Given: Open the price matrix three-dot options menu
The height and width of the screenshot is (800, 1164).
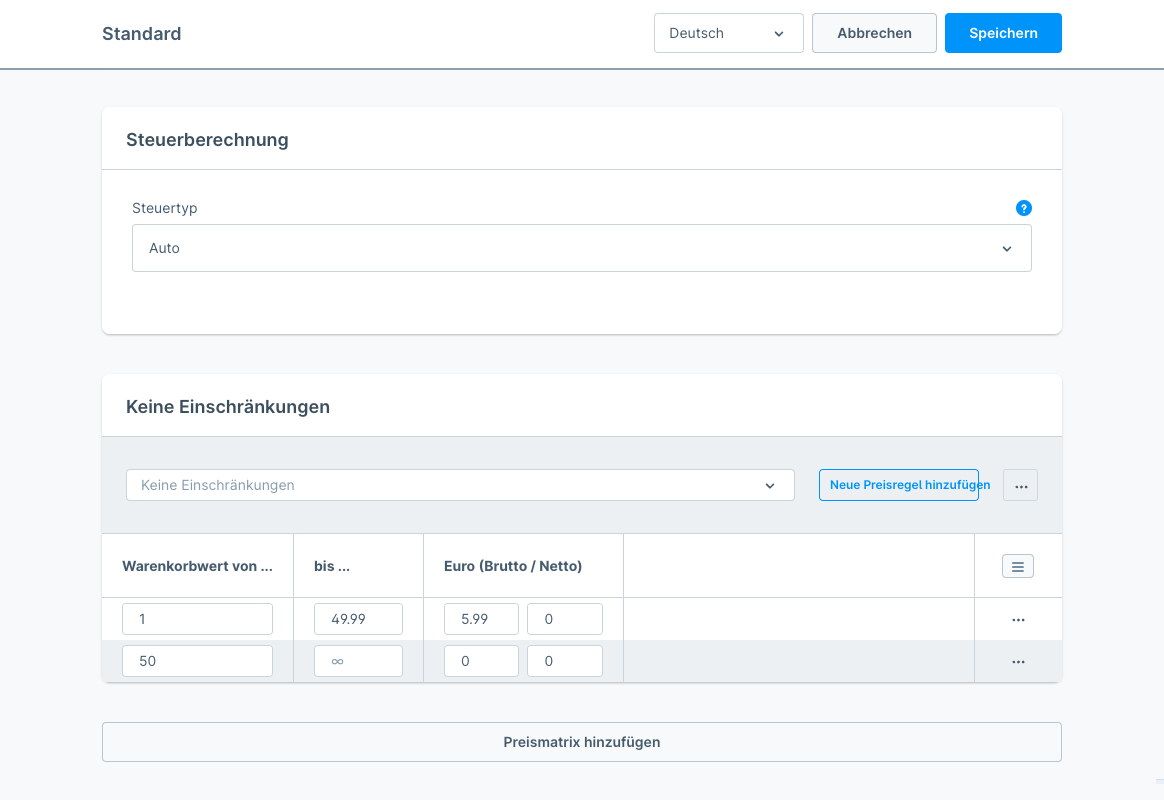Looking at the screenshot, I should point(1020,485).
